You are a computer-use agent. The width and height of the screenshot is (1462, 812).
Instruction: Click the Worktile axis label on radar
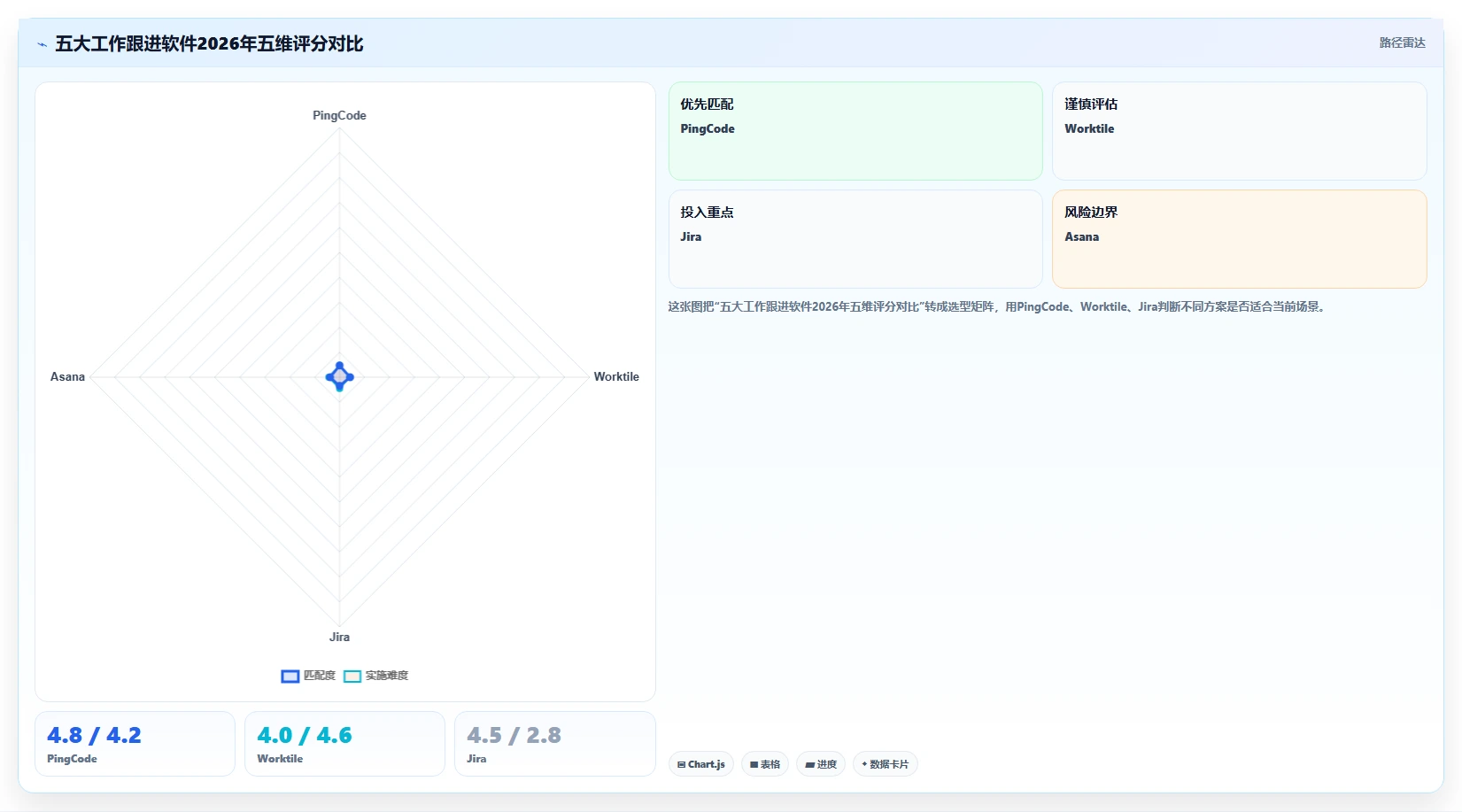pyautogui.click(x=616, y=376)
